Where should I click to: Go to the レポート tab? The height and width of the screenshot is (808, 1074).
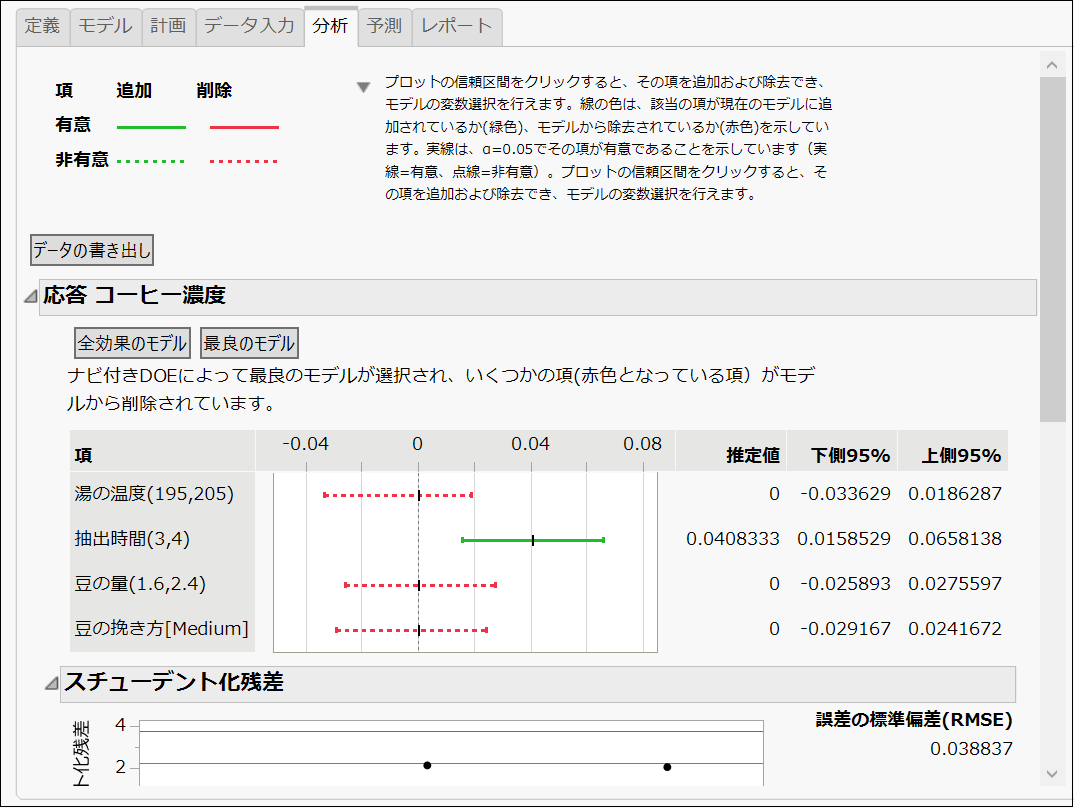[455, 27]
